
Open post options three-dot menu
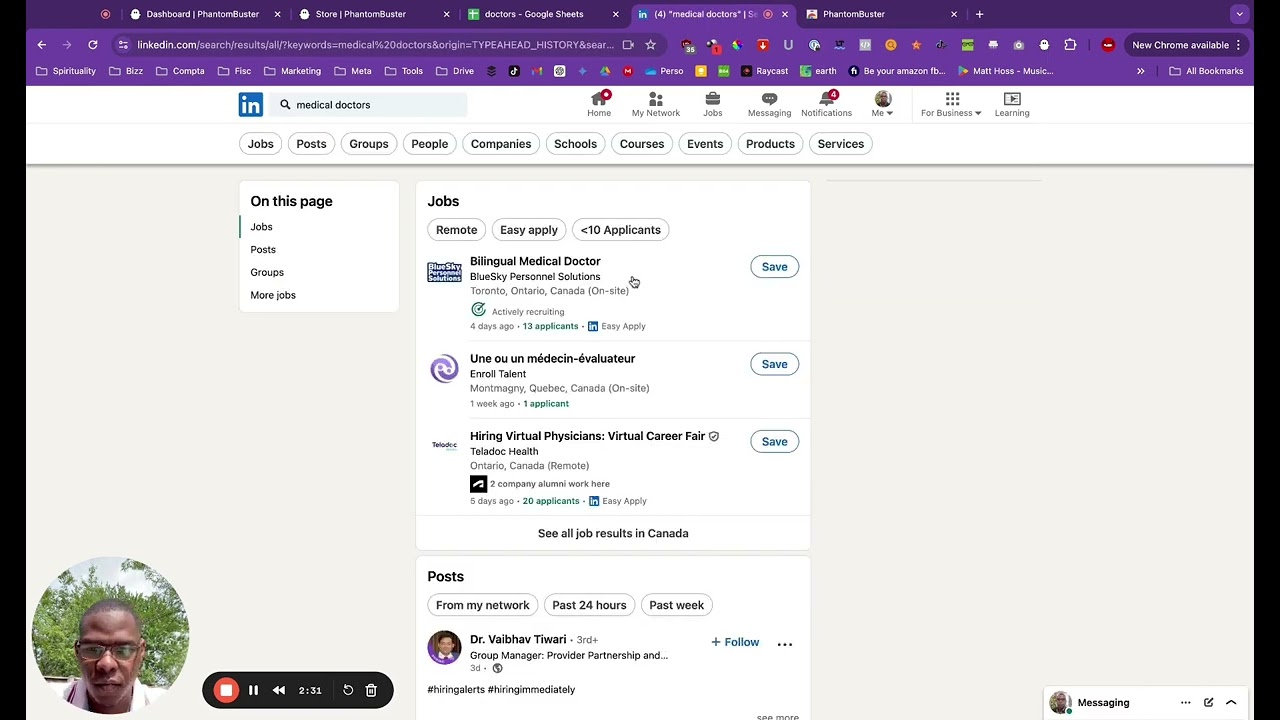785,644
